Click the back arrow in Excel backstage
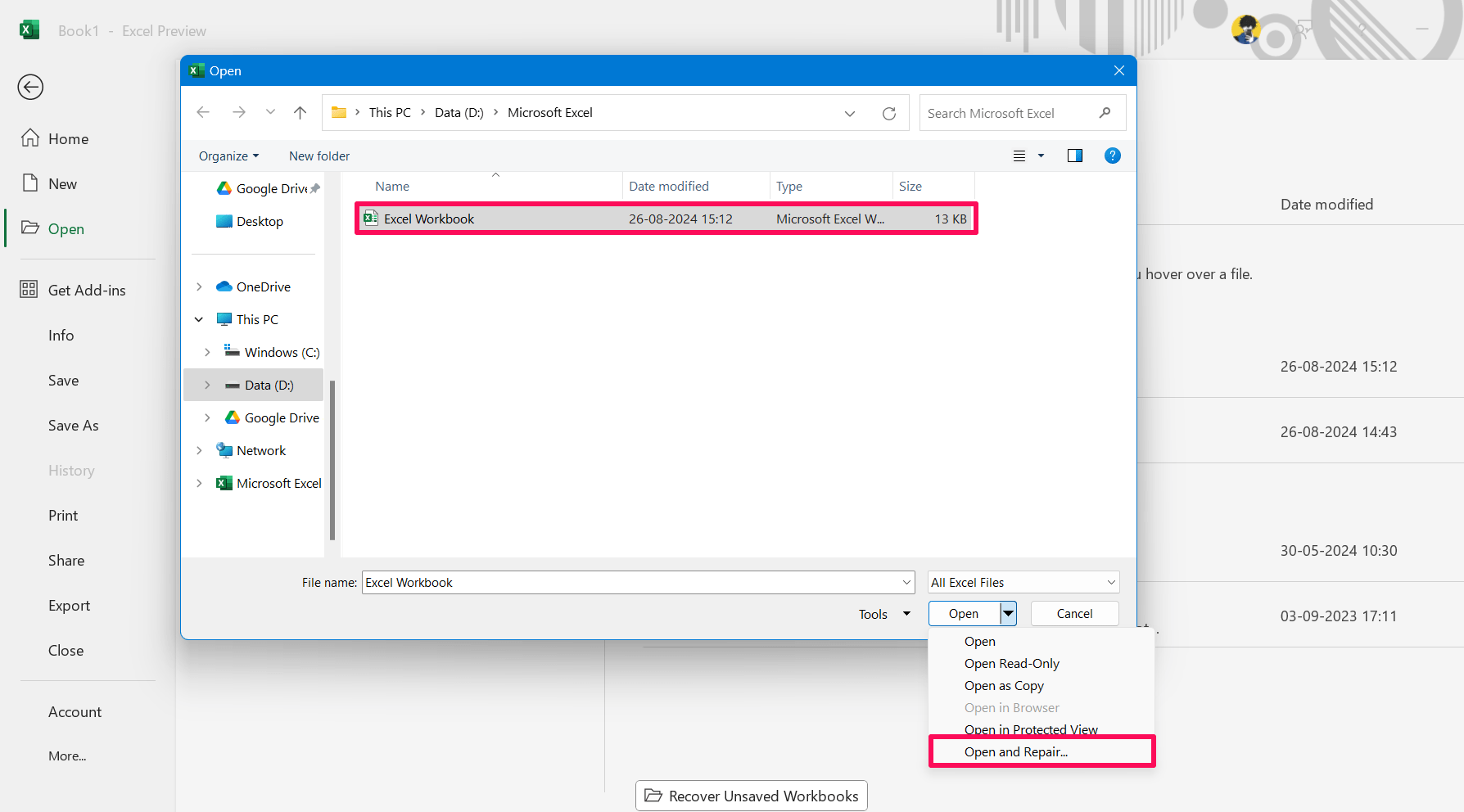Viewport: 1464px width, 812px height. pos(30,87)
